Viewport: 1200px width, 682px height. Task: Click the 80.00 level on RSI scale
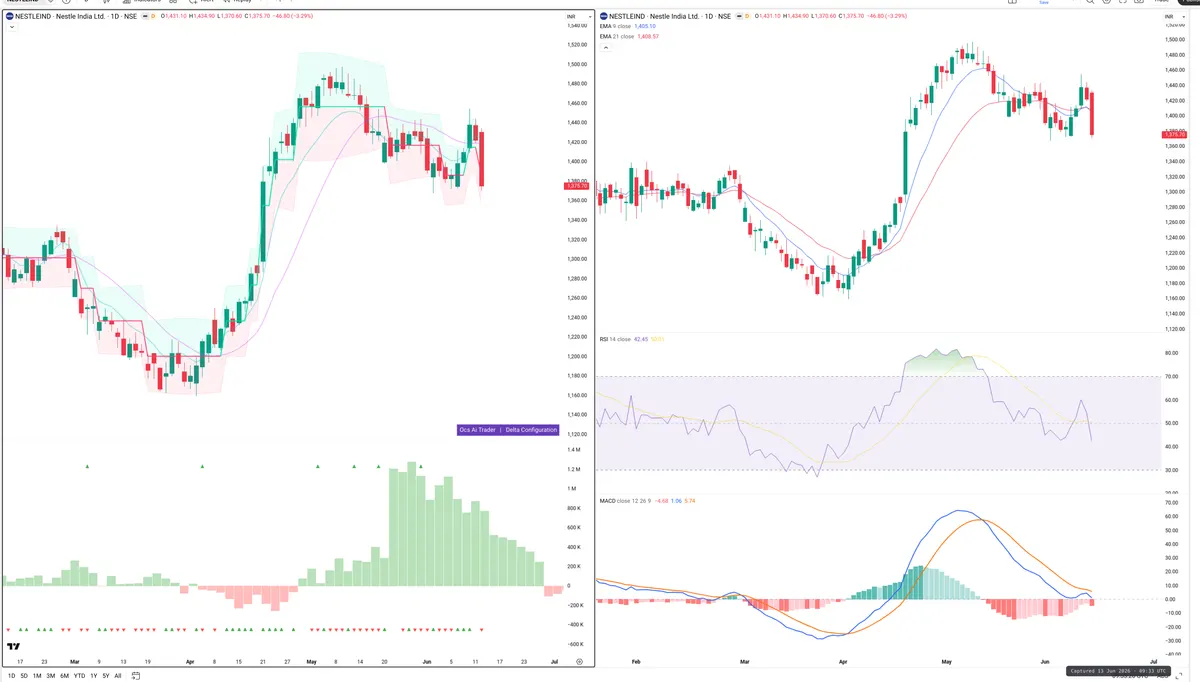coord(1170,353)
